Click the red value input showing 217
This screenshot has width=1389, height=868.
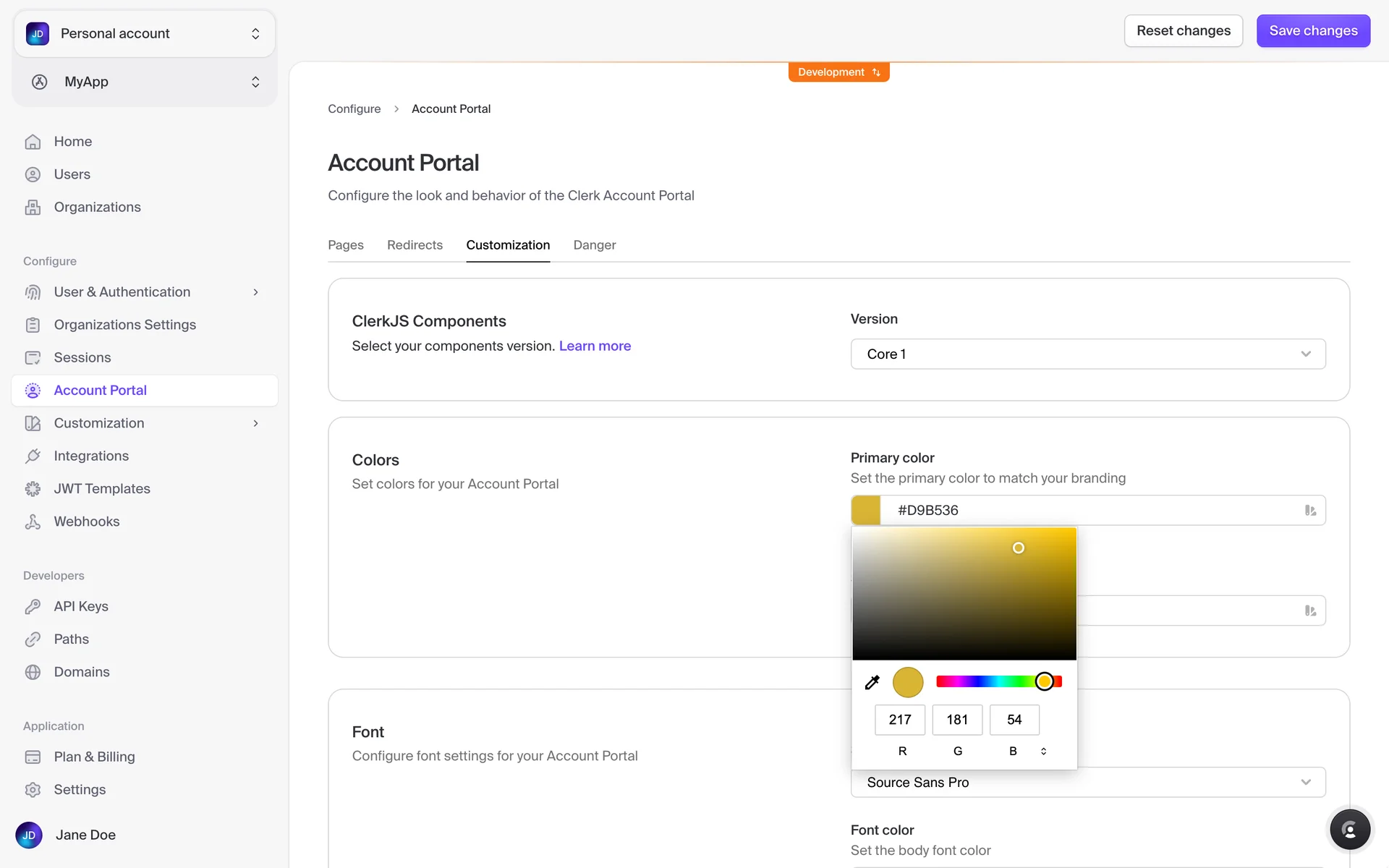899,720
